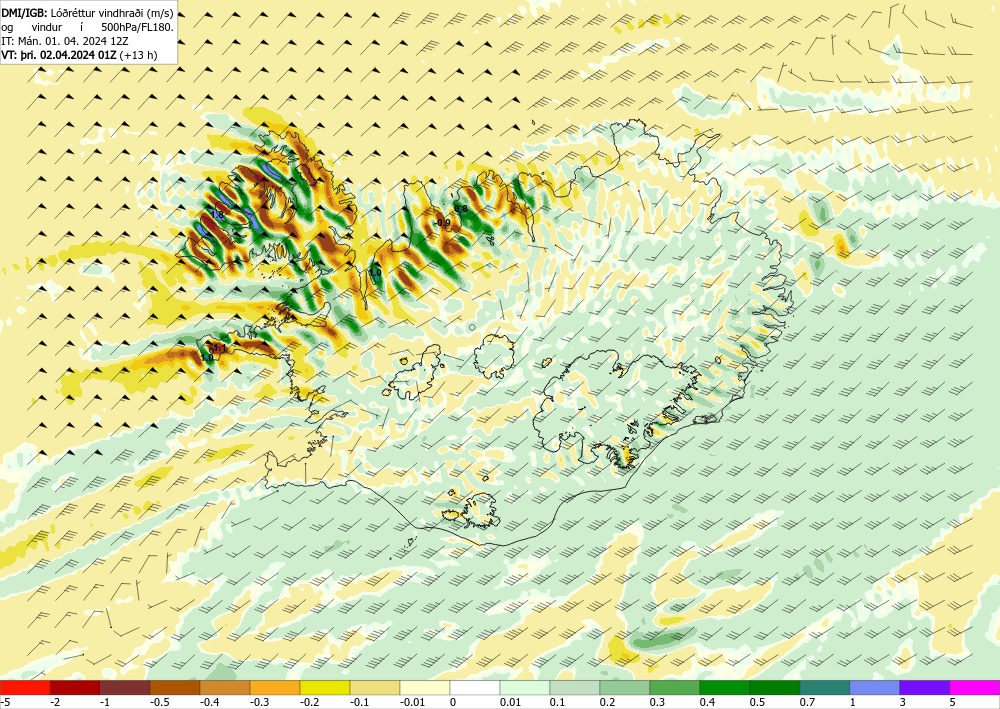
Task: Pick the palest green swatch between 0.01 and 0.1
Action: coord(525,688)
